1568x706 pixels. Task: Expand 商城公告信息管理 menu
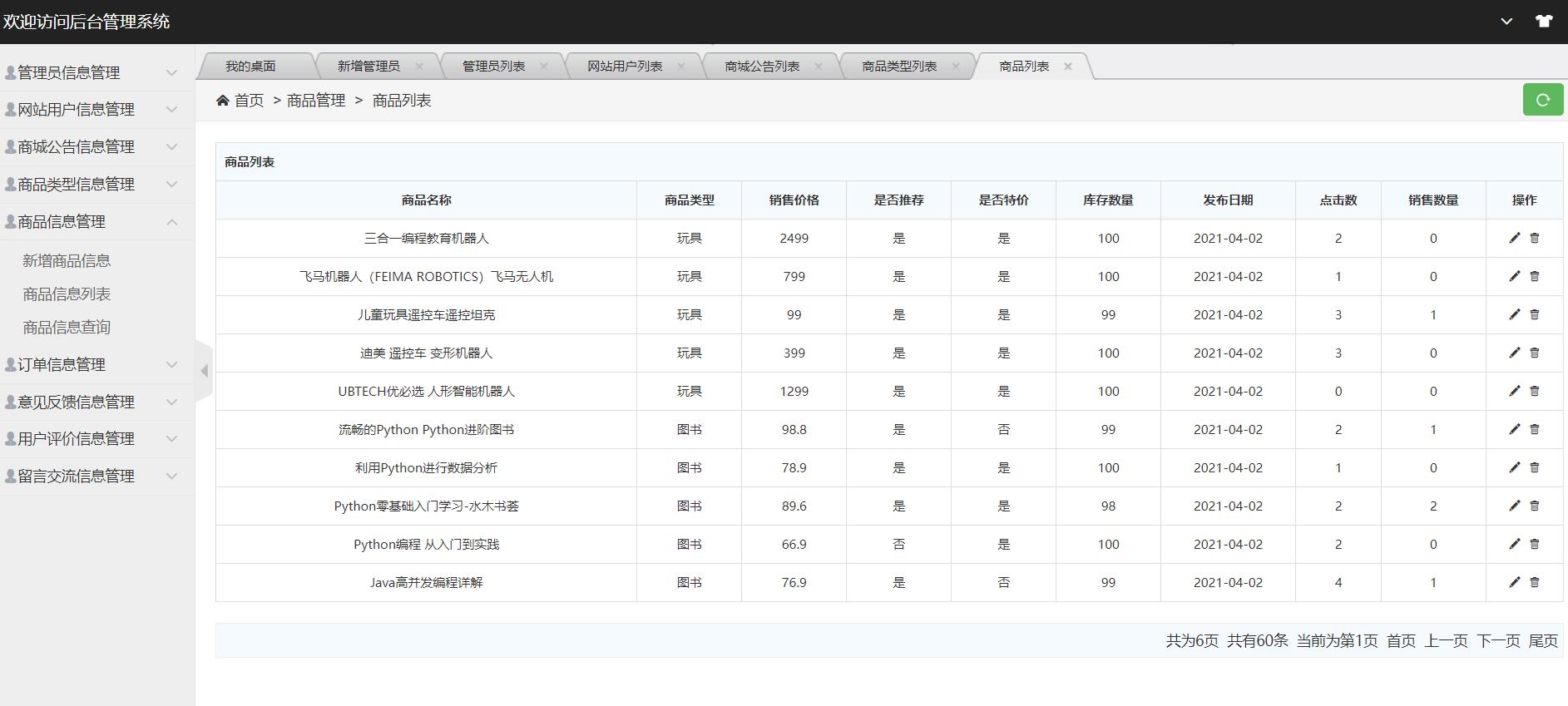97,146
